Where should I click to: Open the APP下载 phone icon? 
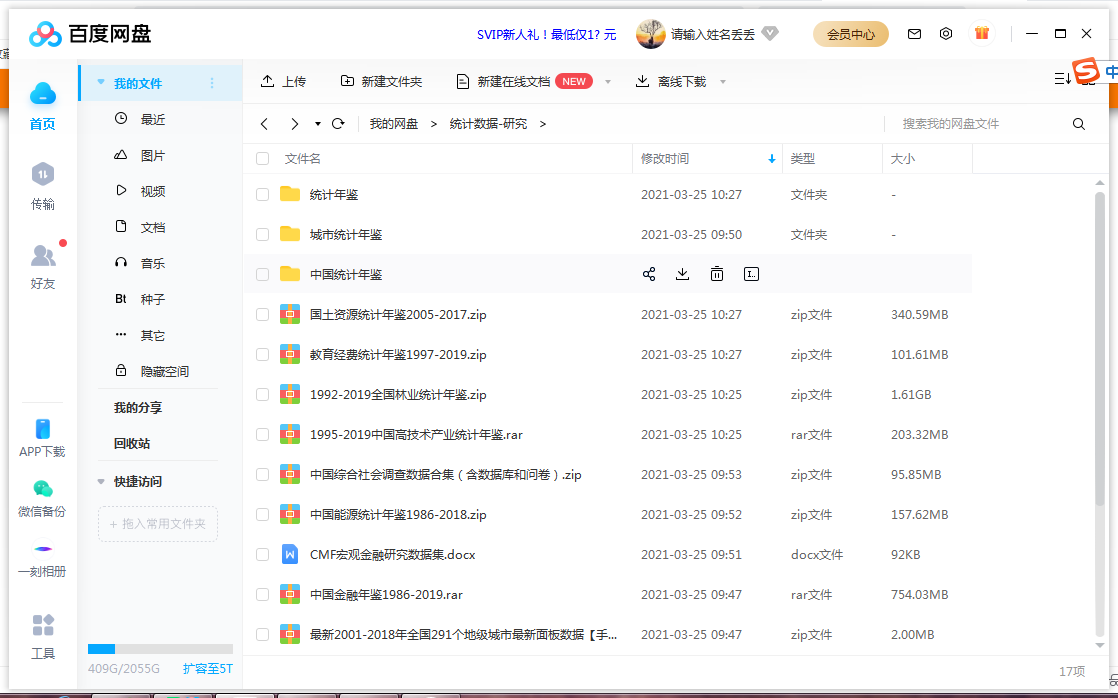pos(43,428)
